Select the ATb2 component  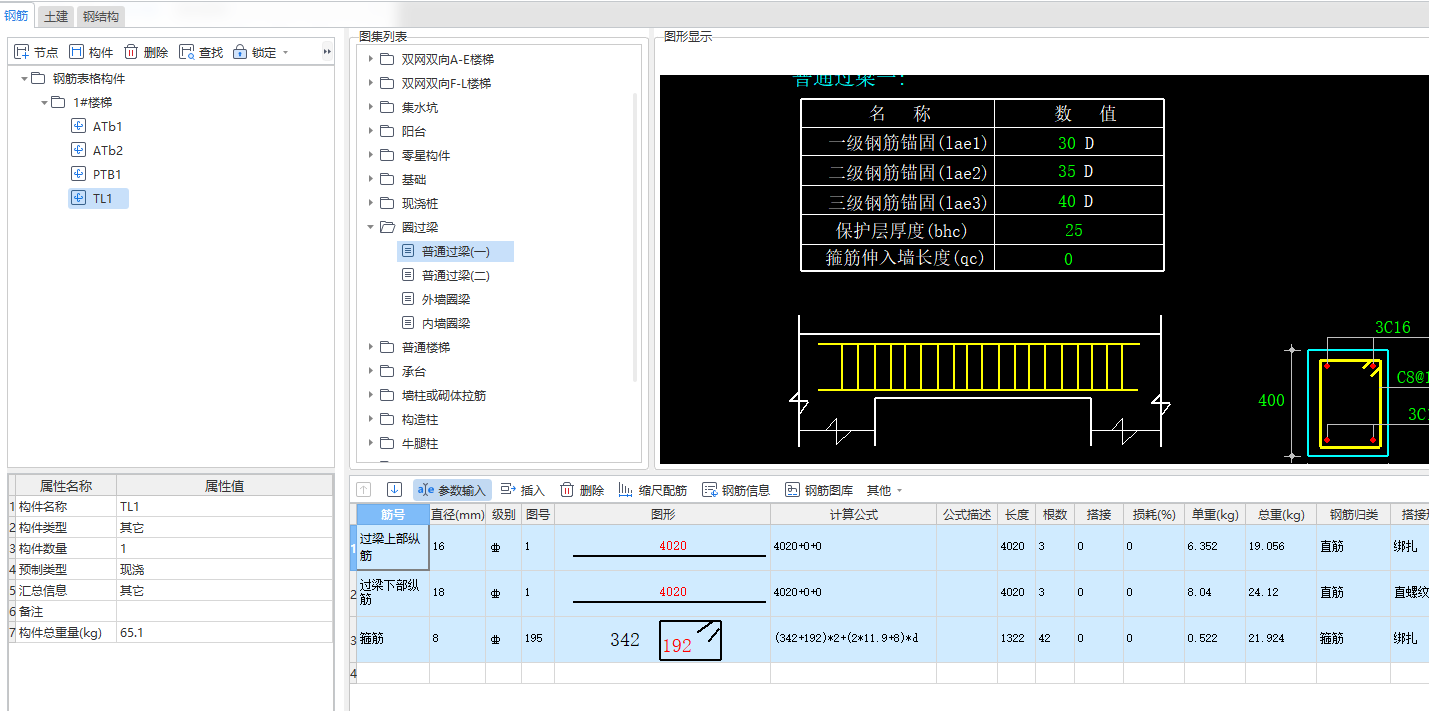[x=107, y=151]
